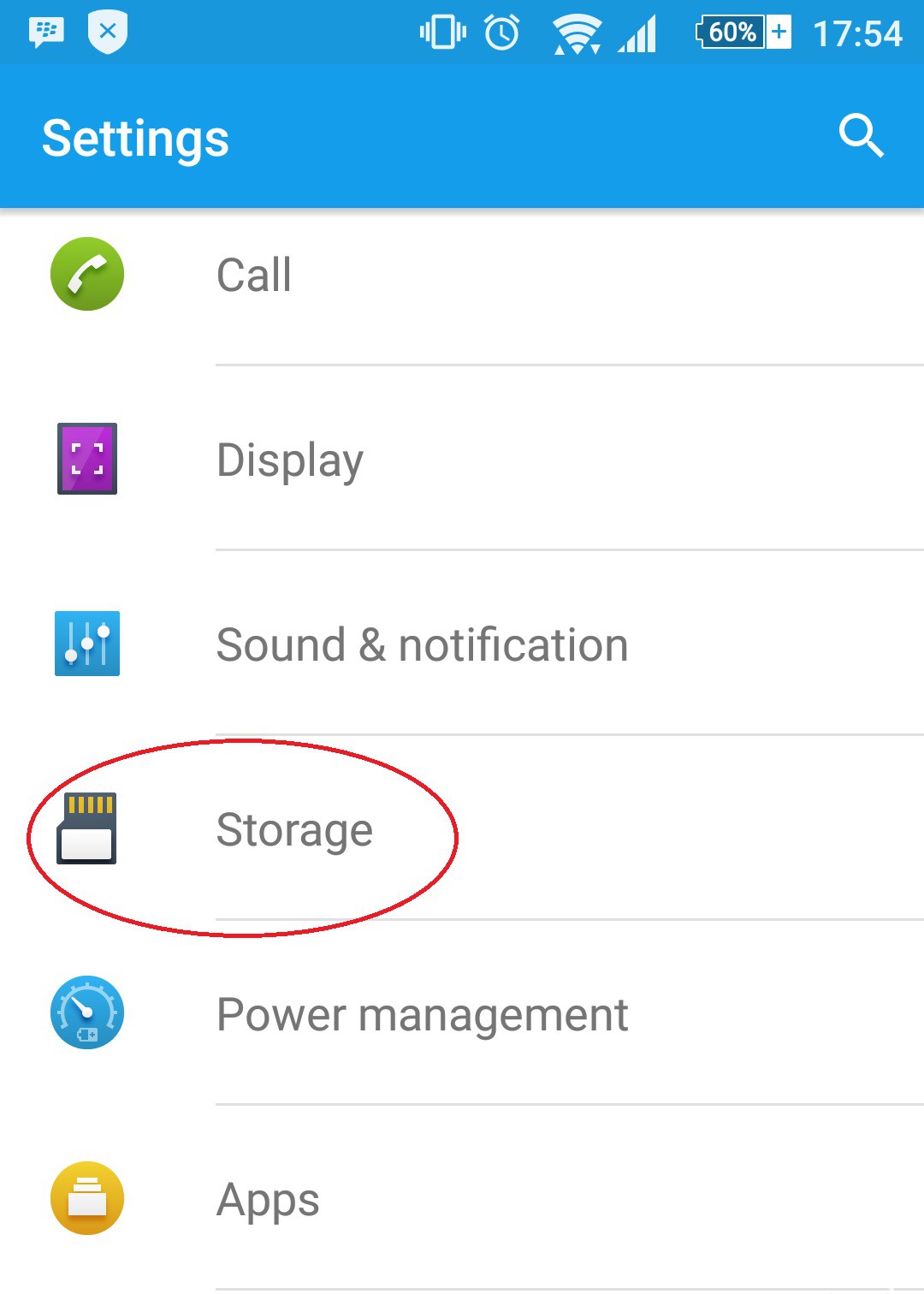Screen dimensions: 924x1294
Task: Open the Apps settings entry
Action: point(268,1200)
